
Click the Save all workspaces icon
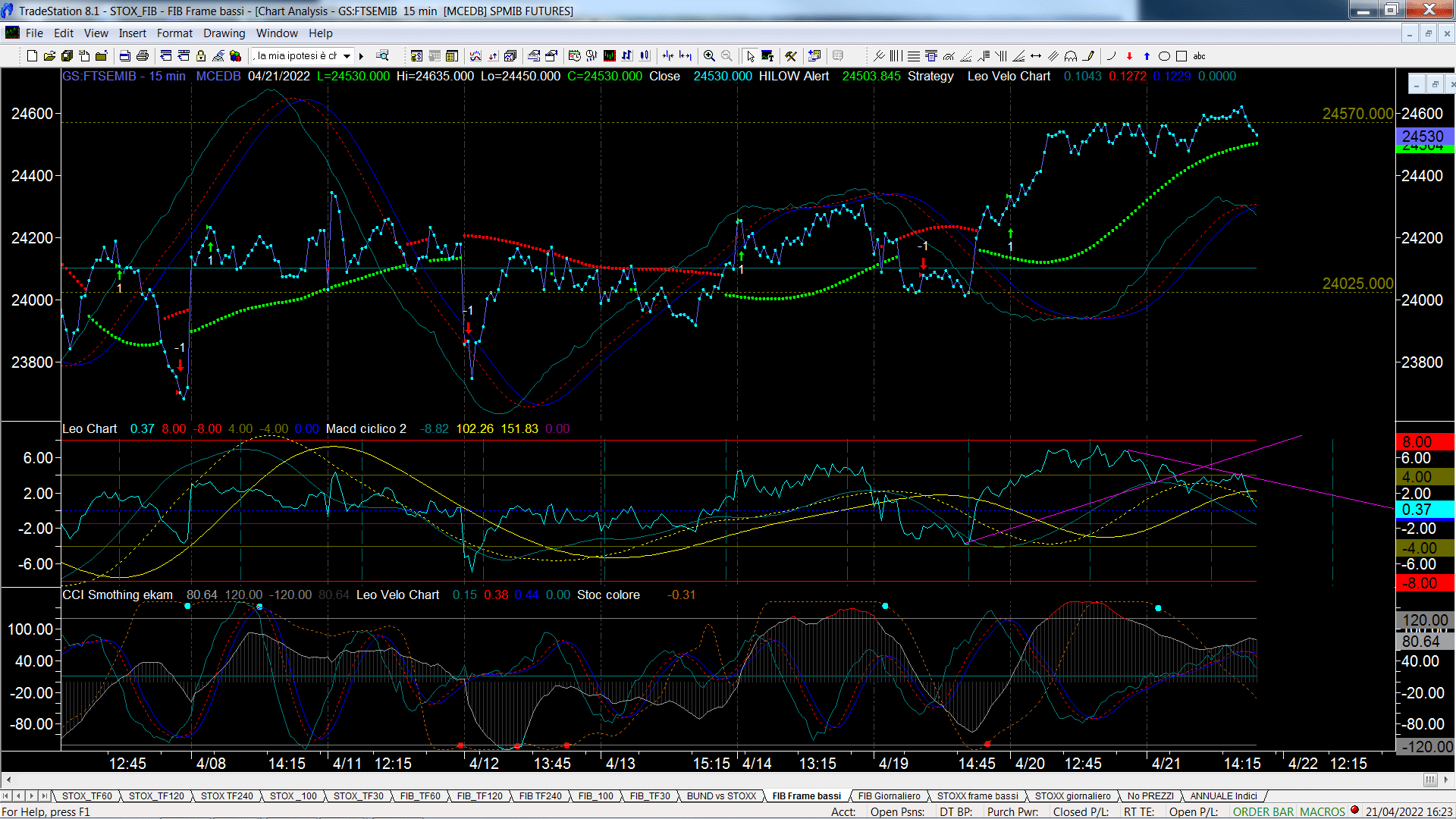click(67, 56)
